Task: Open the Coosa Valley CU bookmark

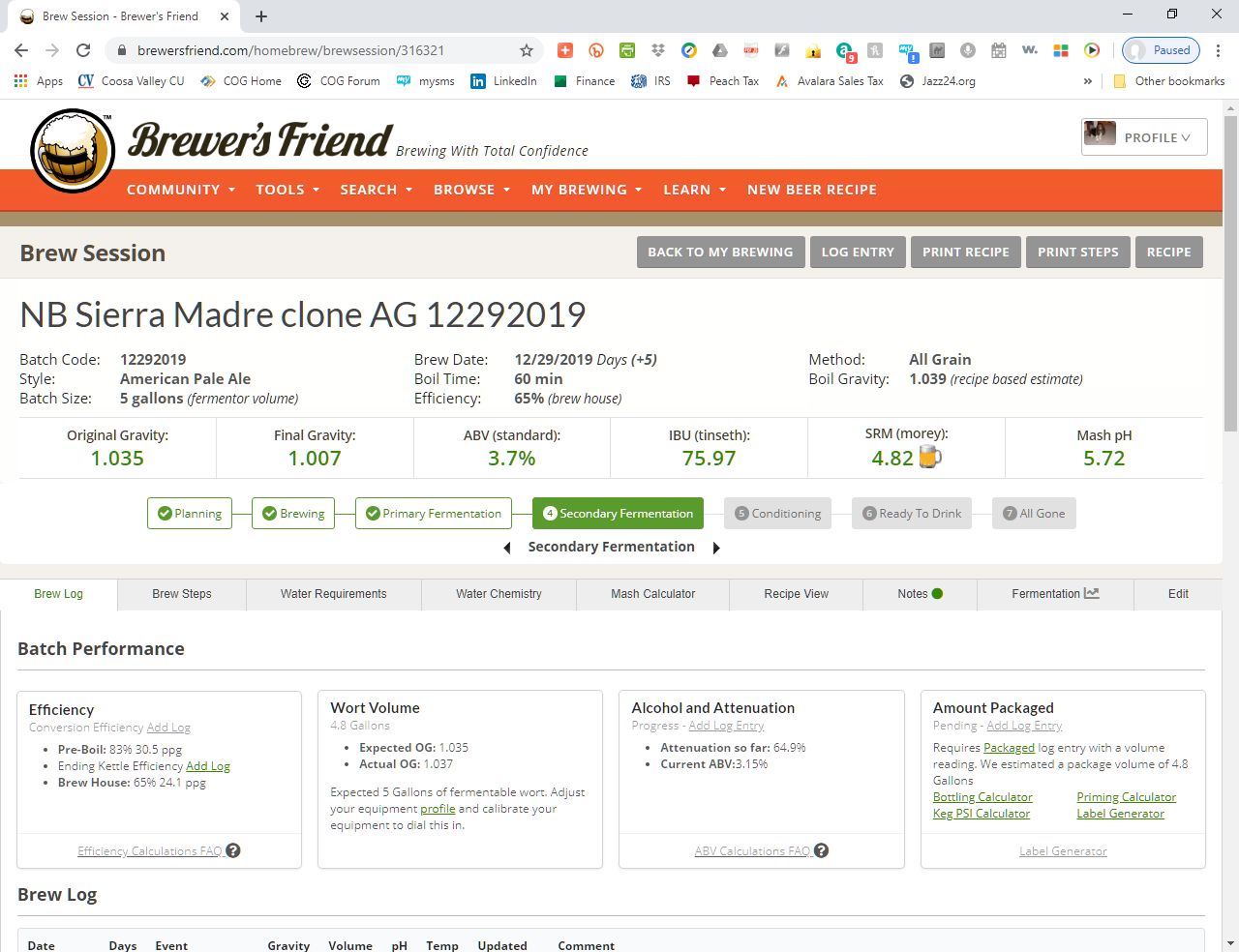Action: coord(131,81)
